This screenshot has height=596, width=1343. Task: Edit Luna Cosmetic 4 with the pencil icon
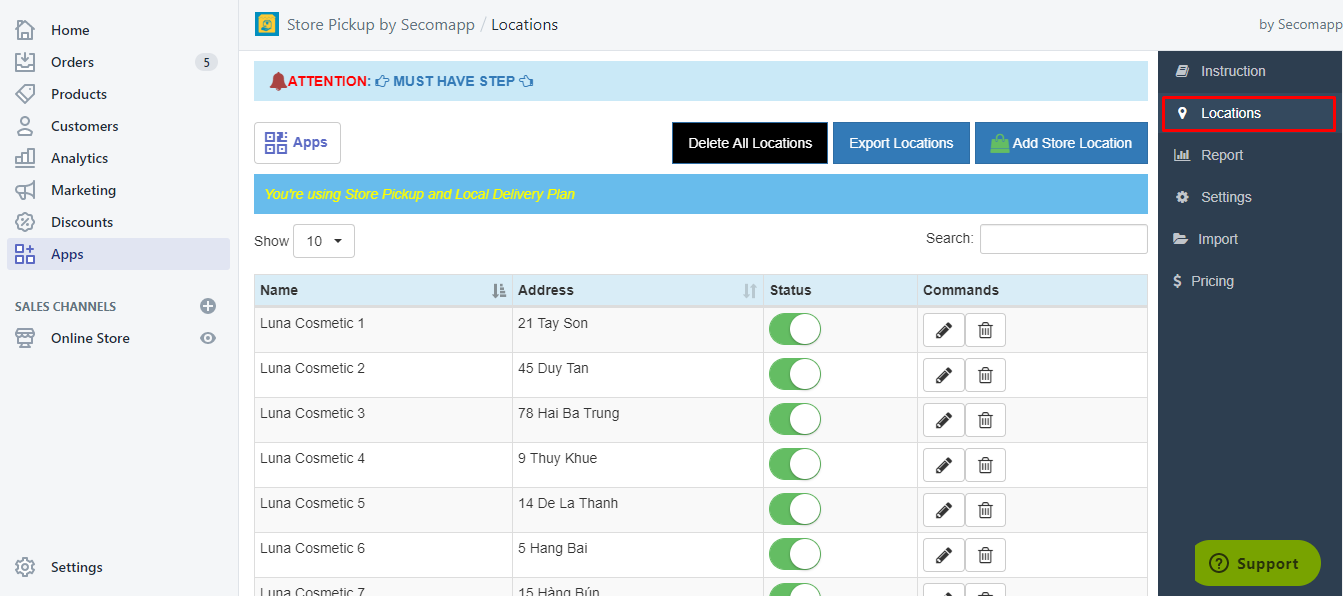pos(944,465)
